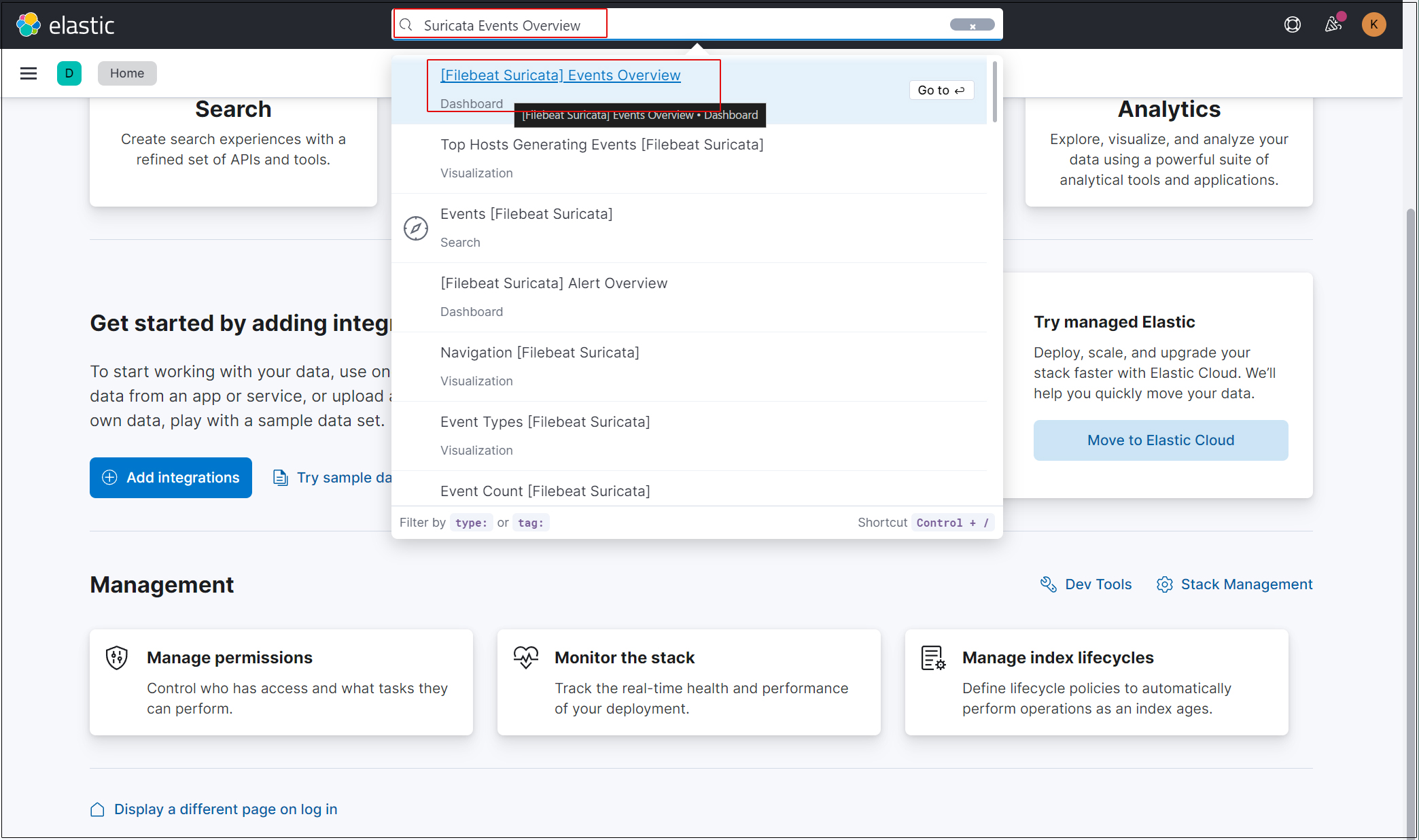Click the Dev Tools wrench icon
The image size is (1419, 840).
pyautogui.click(x=1048, y=584)
